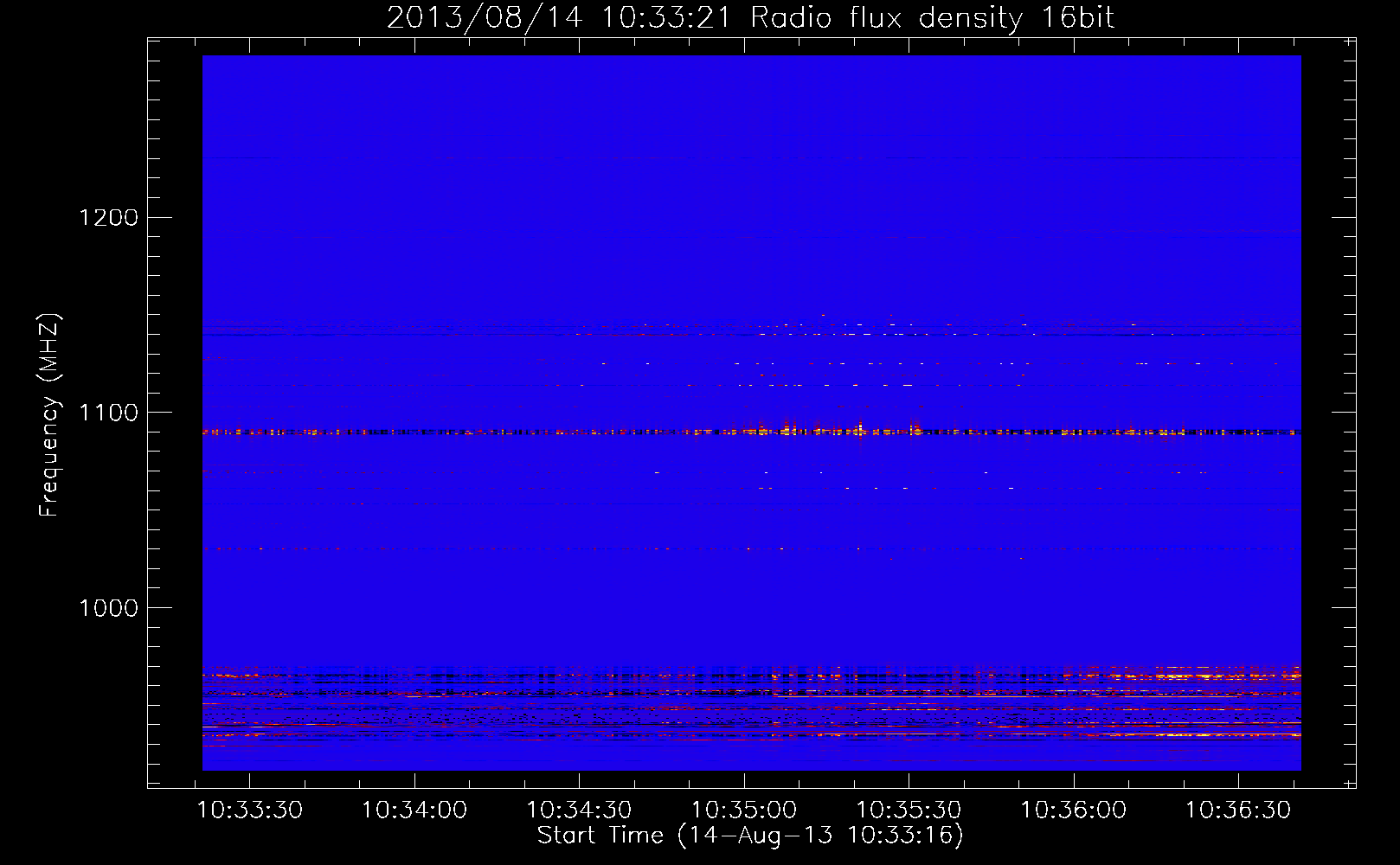The image size is (1400, 865).
Task: Select the 1200 frequency tick label
Action: [x=109, y=217]
